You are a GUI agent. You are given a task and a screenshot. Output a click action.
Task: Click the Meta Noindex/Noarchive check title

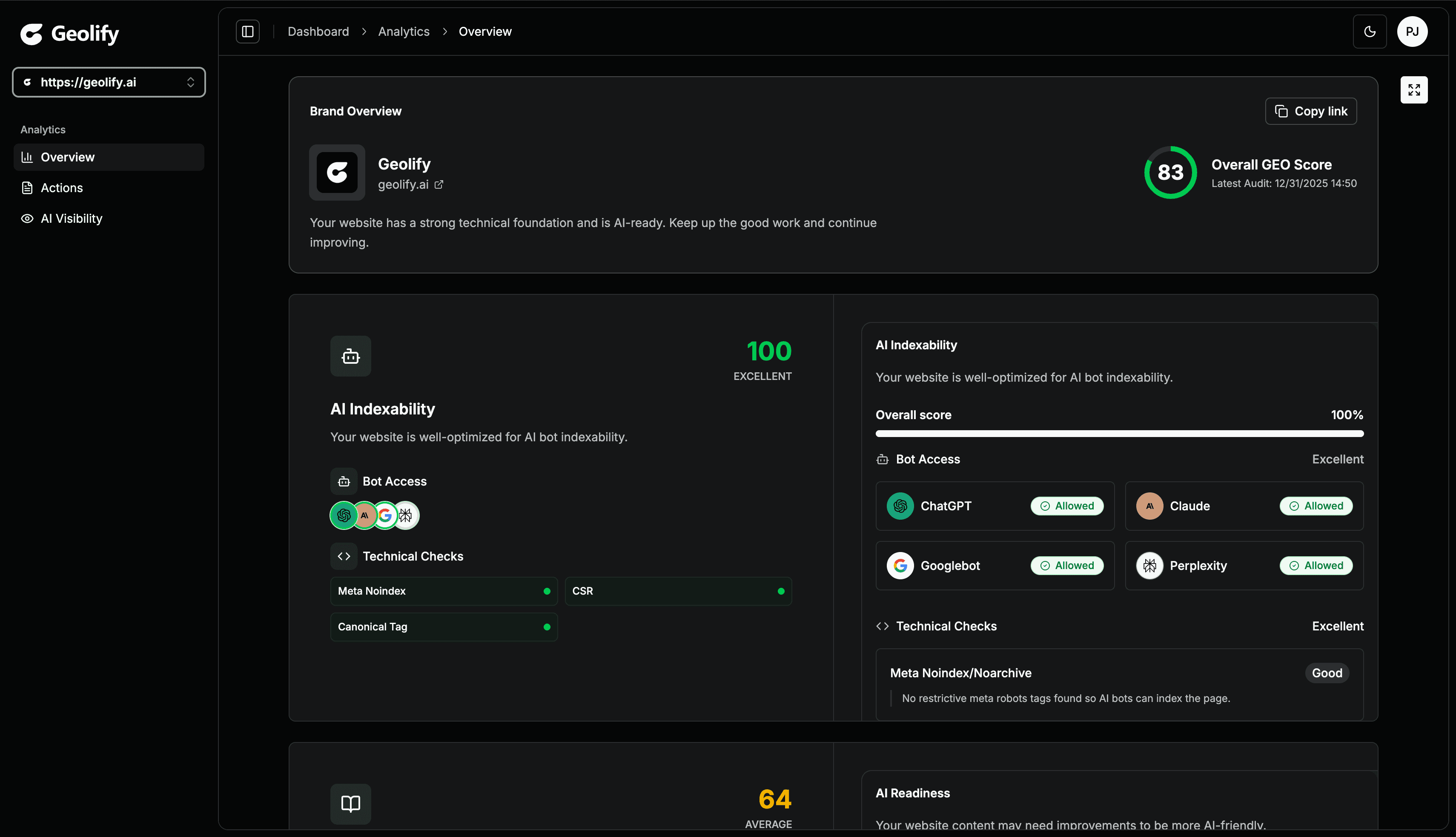click(961, 673)
